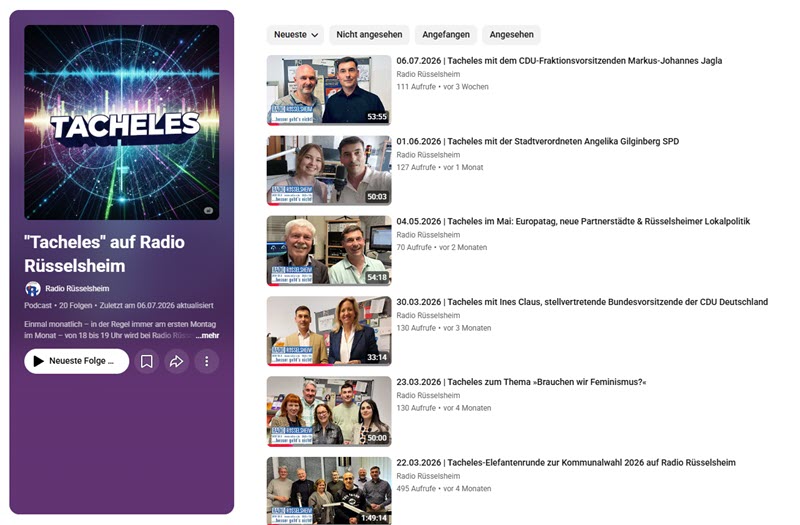Click the podcast title "Tacheles" auf Radio Rüsselsheim
This screenshot has width=800, height=525.
tap(105, 254)
